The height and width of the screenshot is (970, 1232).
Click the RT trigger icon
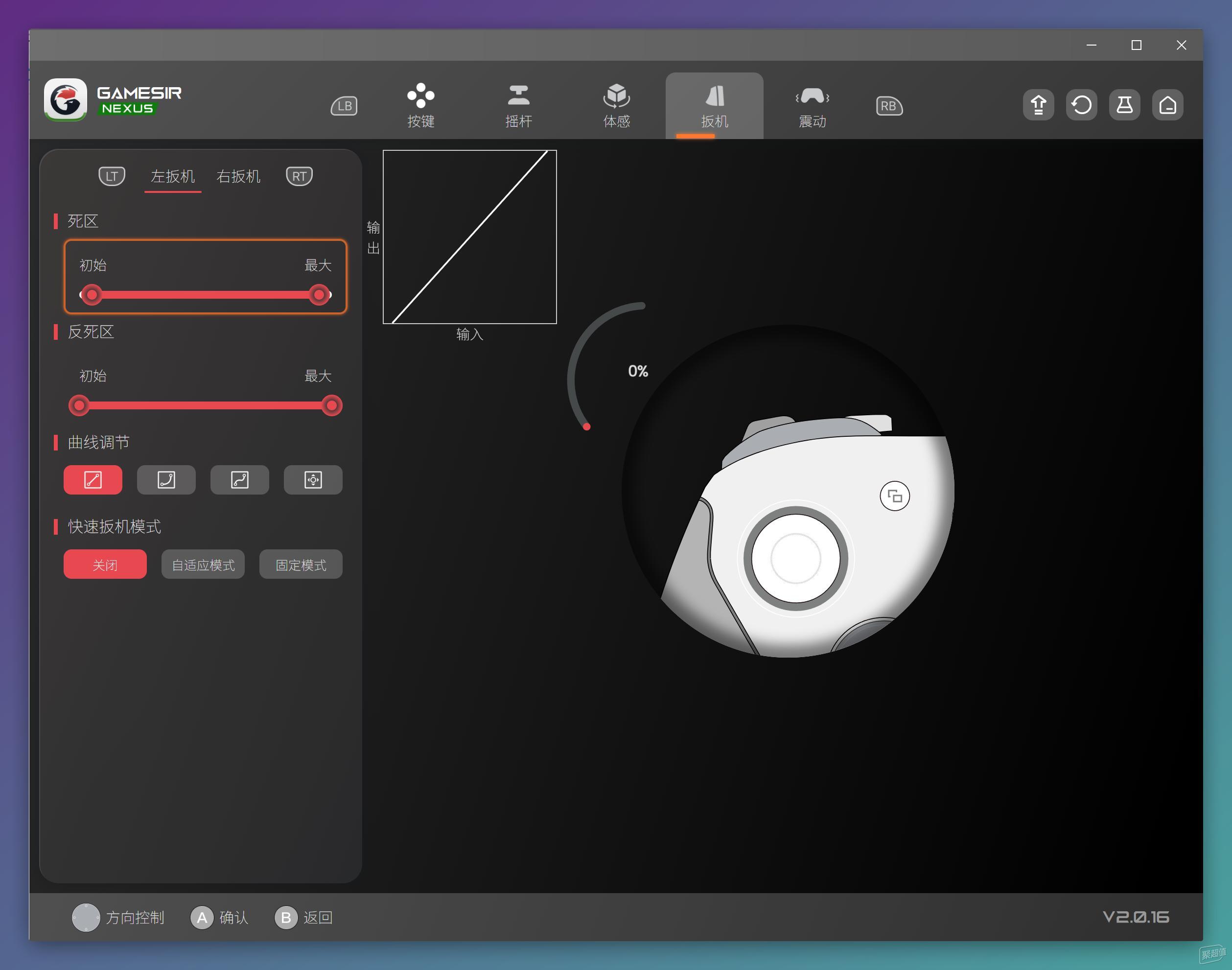[299, 176]
